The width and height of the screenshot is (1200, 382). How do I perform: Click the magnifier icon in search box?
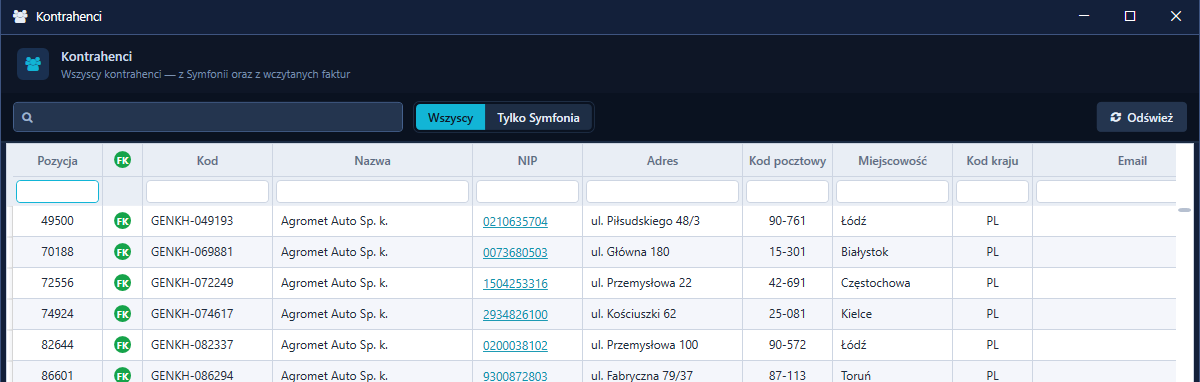(28, 118)
